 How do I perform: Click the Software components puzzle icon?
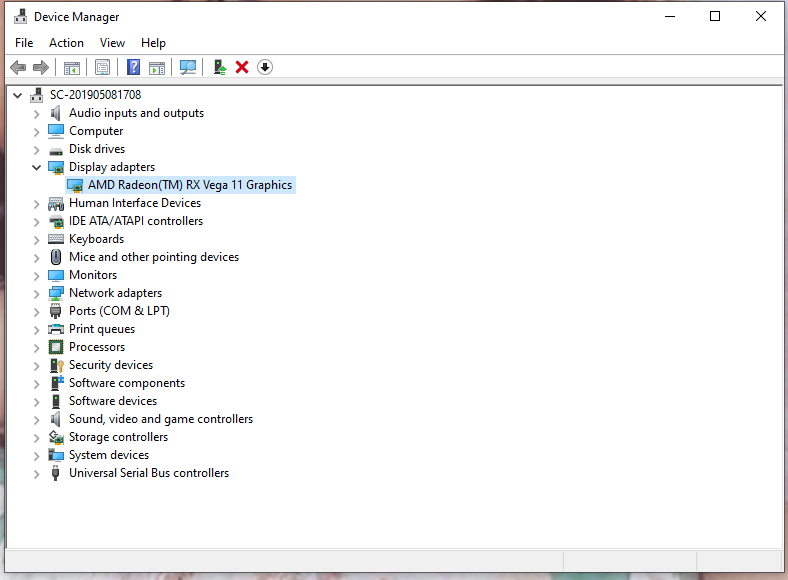coord(57,383)
